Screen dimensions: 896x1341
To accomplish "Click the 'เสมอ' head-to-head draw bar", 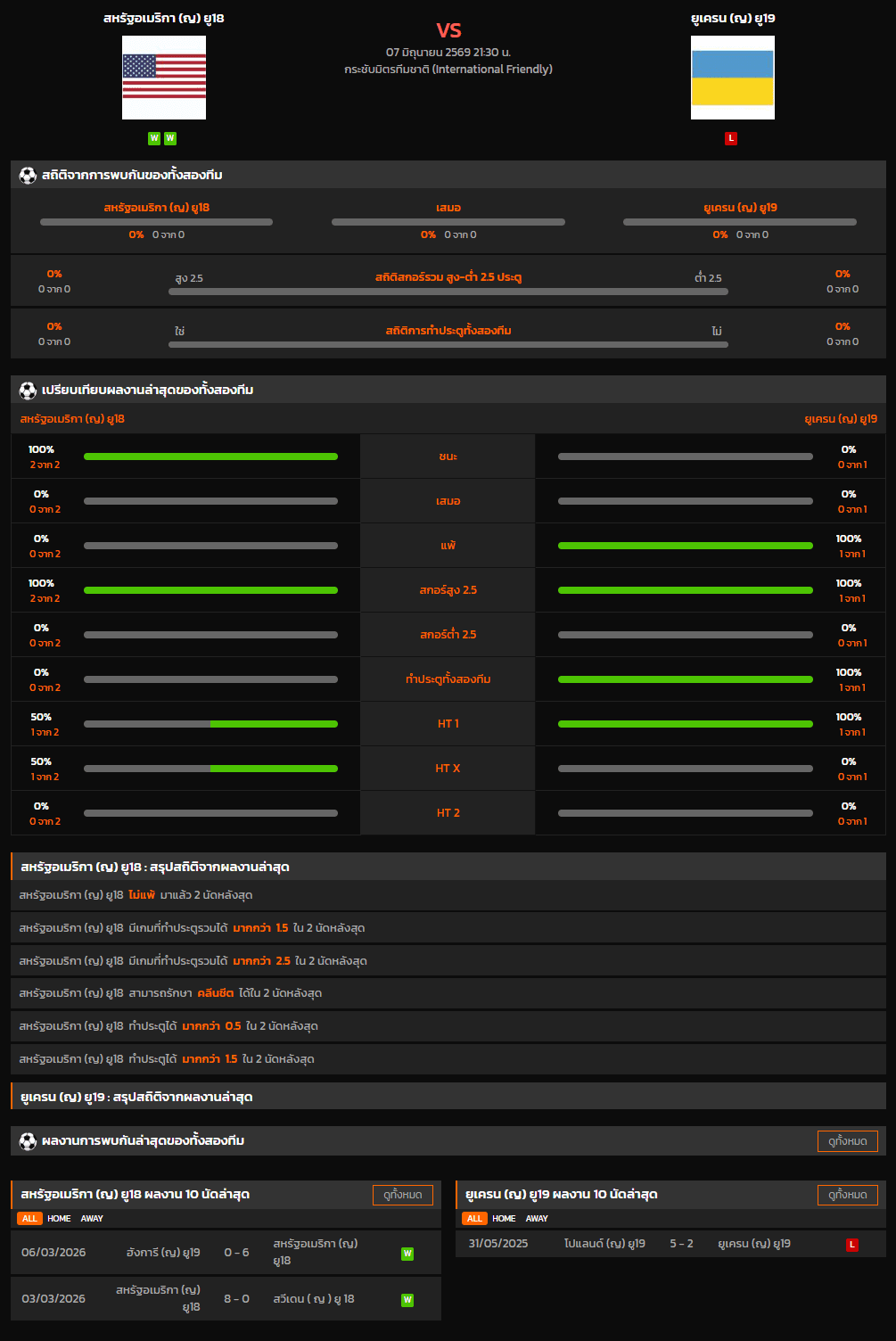I will (x=448, y=222).
